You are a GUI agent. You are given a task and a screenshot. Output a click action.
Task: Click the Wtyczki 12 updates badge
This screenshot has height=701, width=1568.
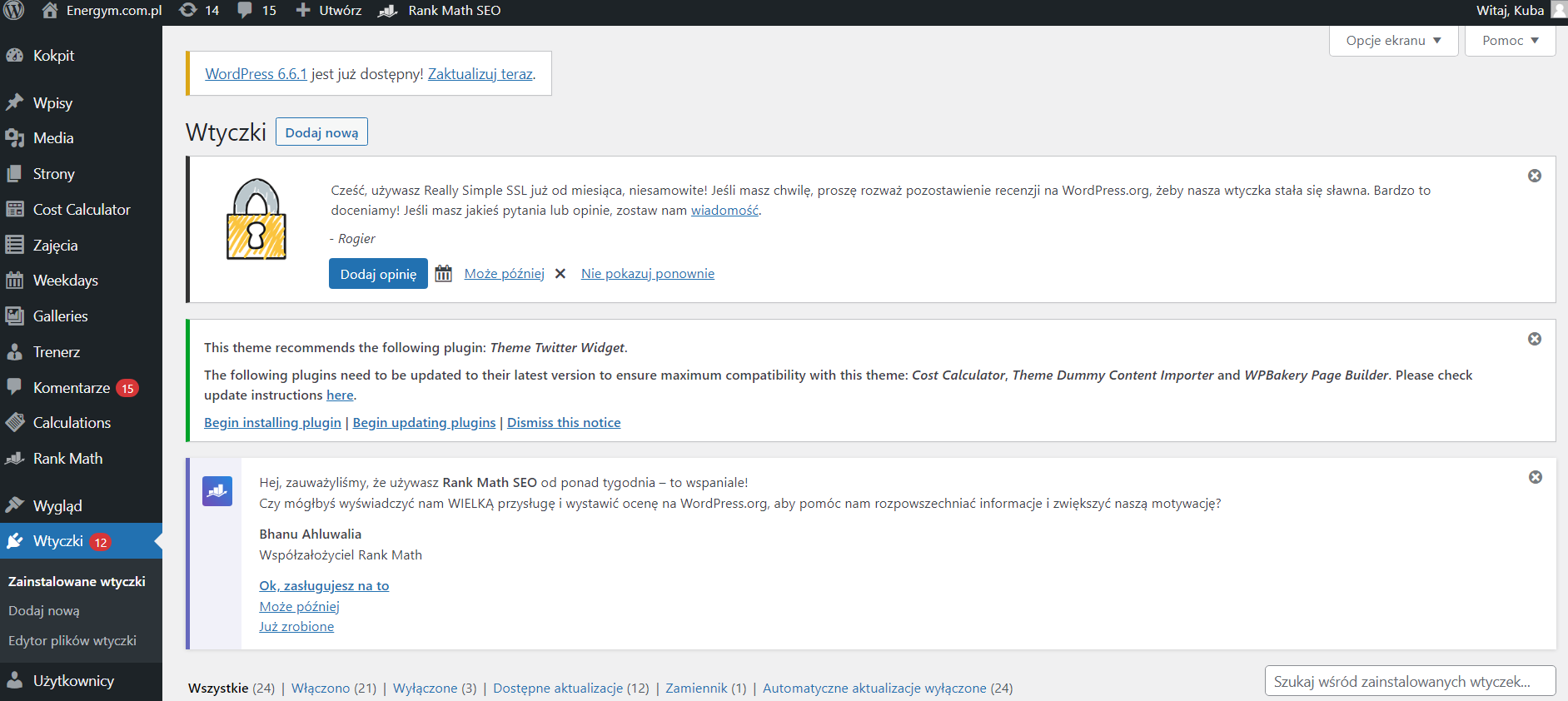pos(101,542)
